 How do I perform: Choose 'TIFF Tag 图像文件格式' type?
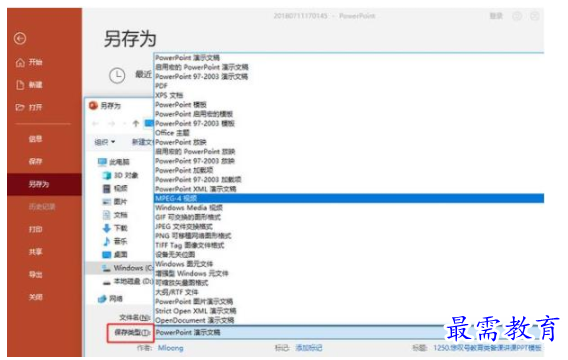pos(189,246)
